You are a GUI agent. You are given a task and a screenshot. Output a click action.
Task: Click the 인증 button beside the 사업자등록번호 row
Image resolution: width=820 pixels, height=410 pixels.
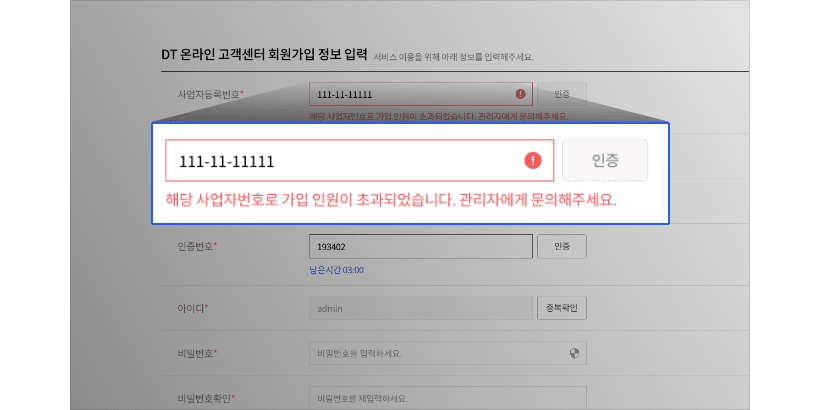click(562, 94)
